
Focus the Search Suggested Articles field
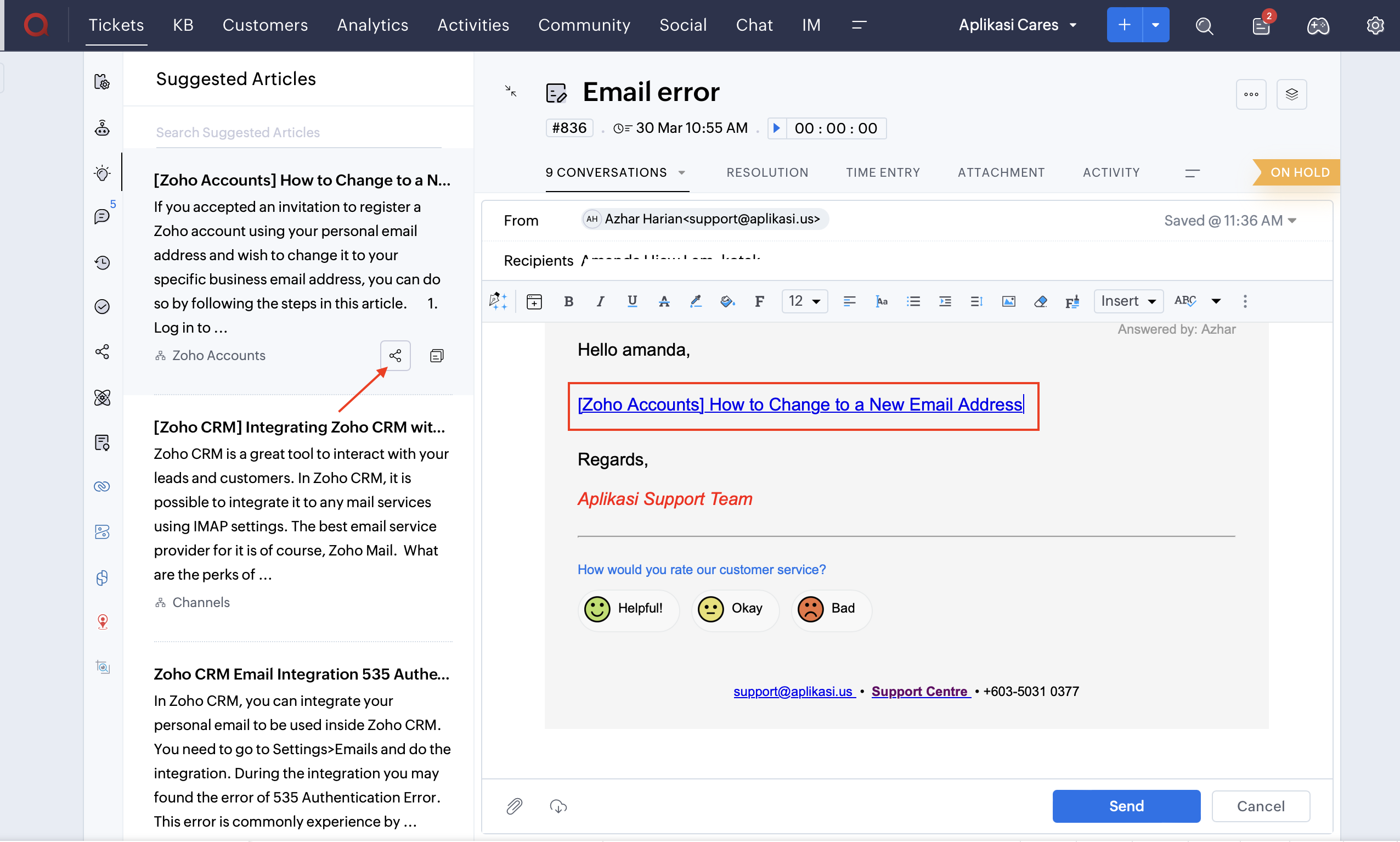pos(298,133)
